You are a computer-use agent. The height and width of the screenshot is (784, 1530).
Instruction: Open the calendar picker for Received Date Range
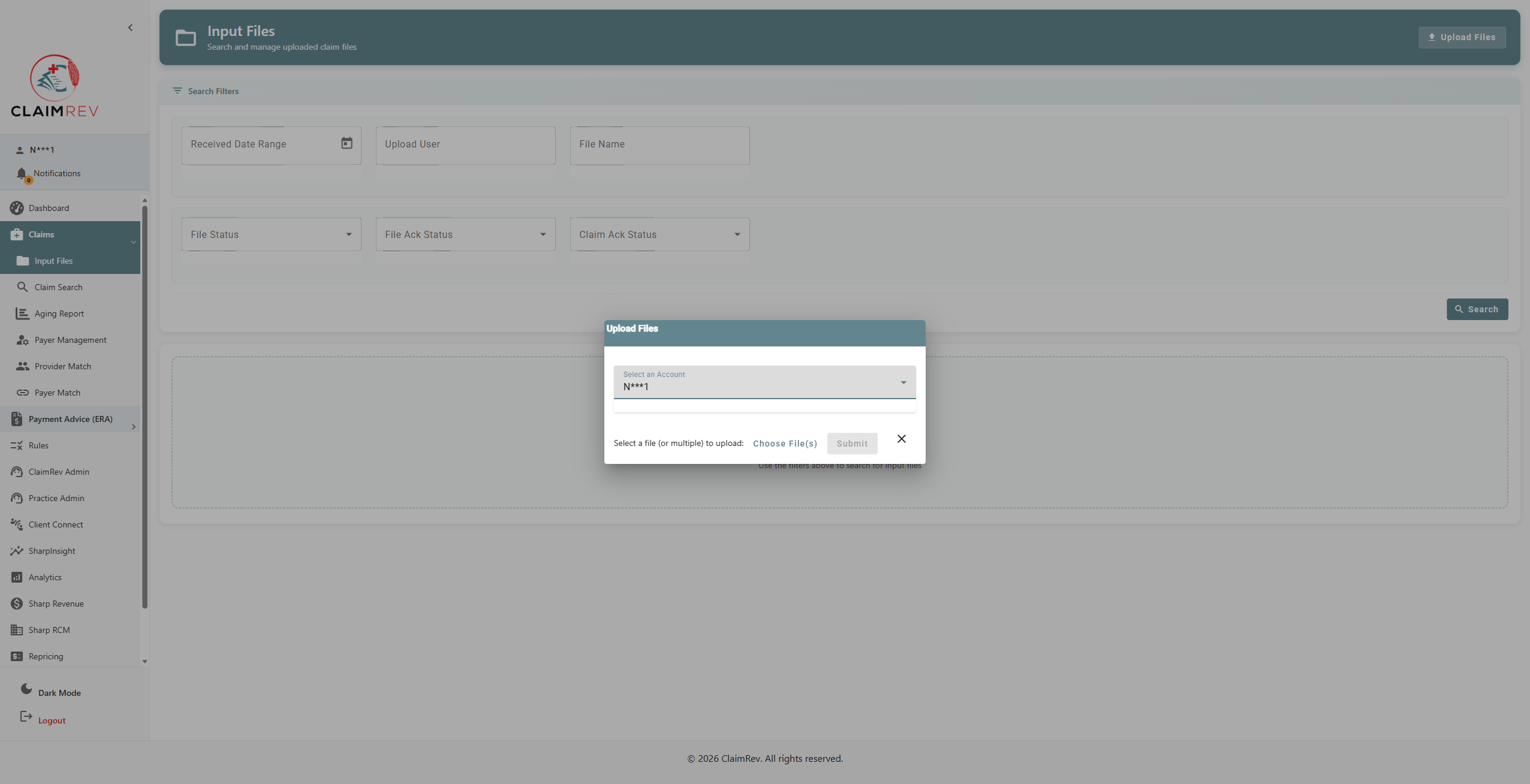pos(347,143)
